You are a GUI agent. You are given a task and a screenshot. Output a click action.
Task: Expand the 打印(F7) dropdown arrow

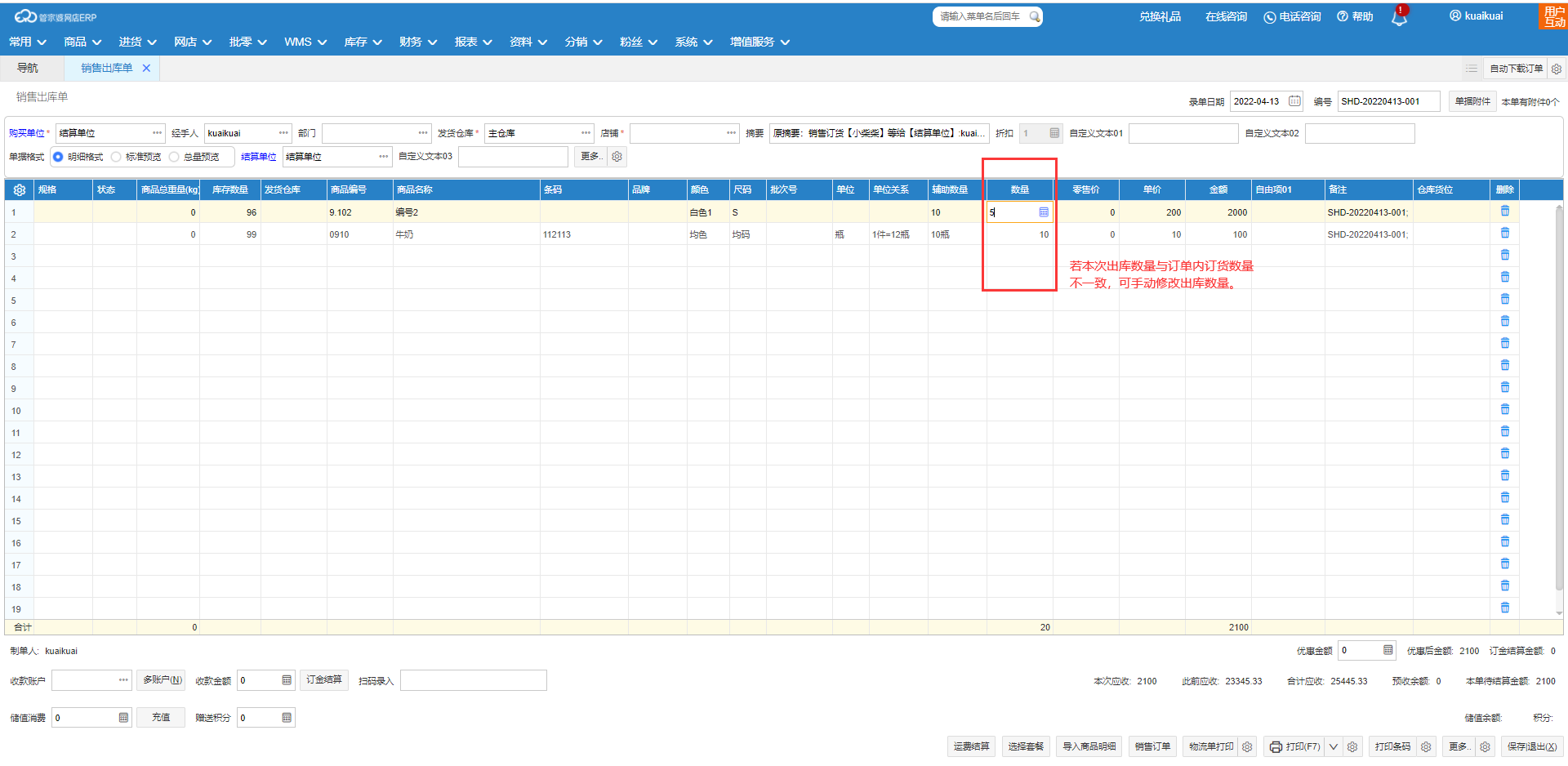pyautogui.click(x=1334, y=746)
